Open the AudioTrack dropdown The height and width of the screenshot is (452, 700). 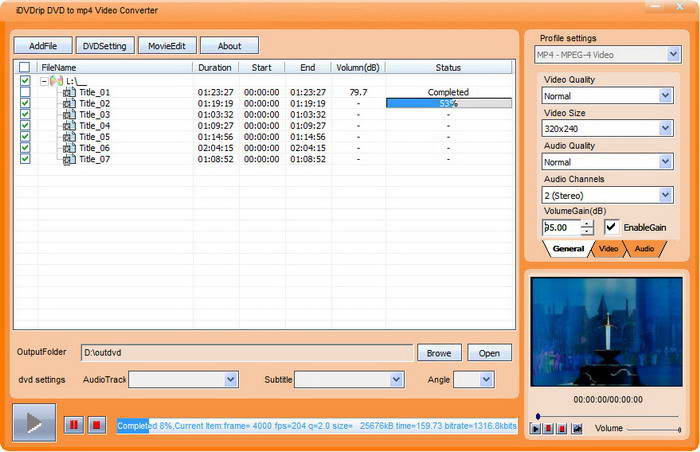click(x=230, y=380)
